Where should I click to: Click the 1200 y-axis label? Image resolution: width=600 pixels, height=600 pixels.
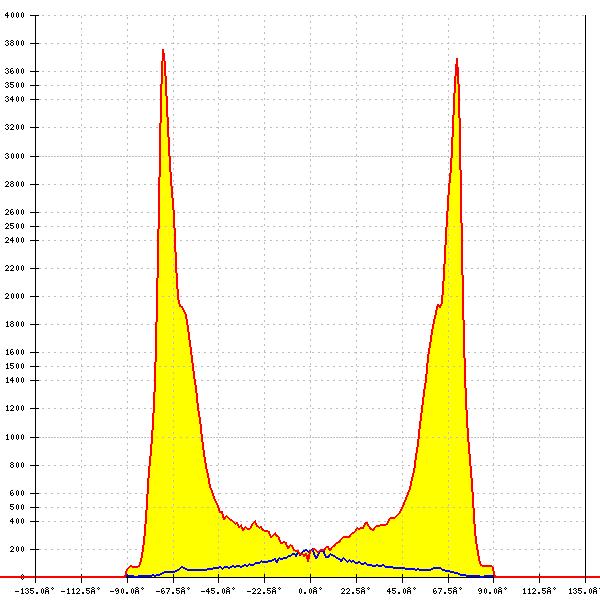[x=15, y=408]
